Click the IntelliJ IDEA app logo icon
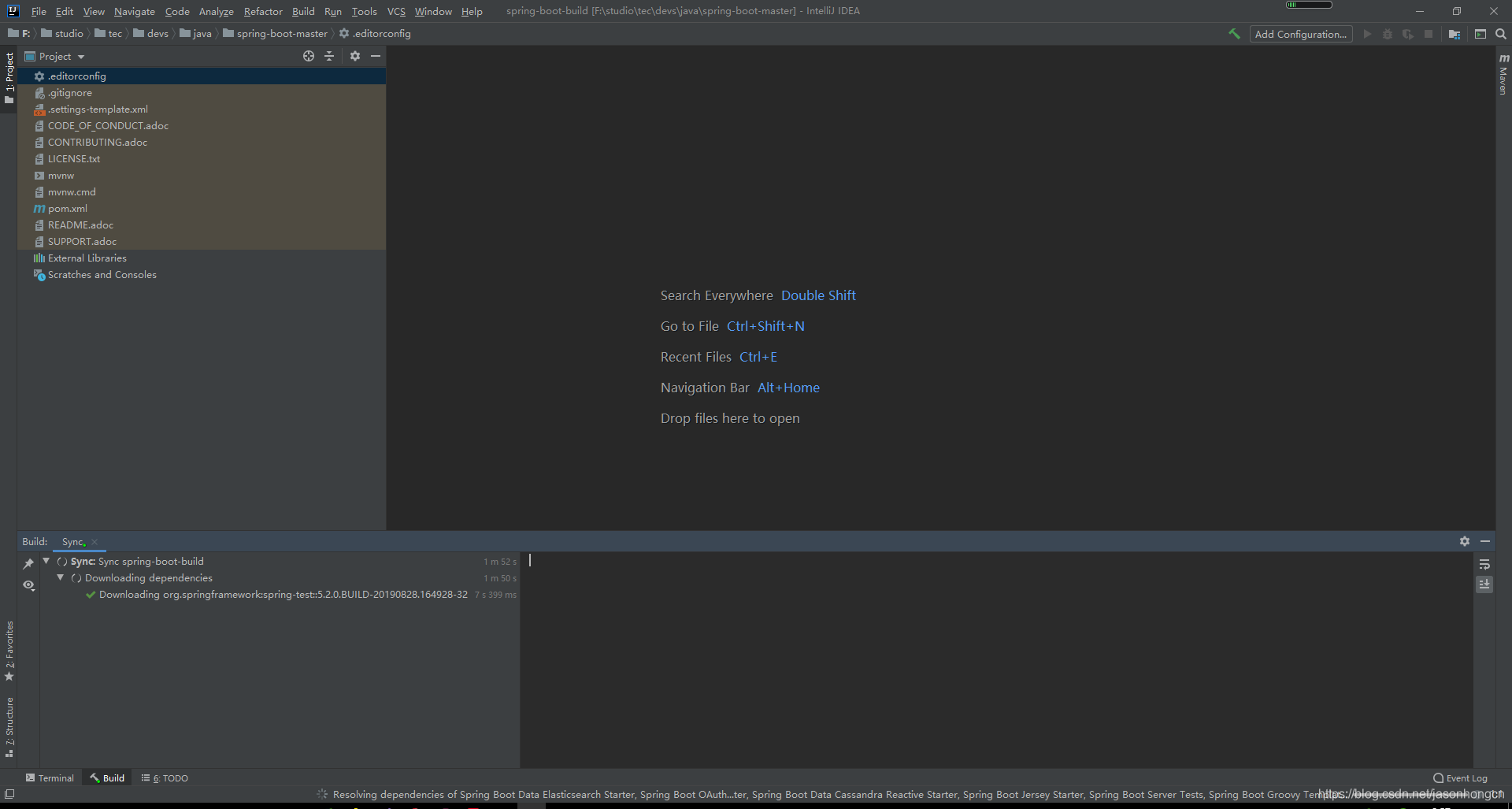Screen dimensions: 1512x809 coord(13,11)
